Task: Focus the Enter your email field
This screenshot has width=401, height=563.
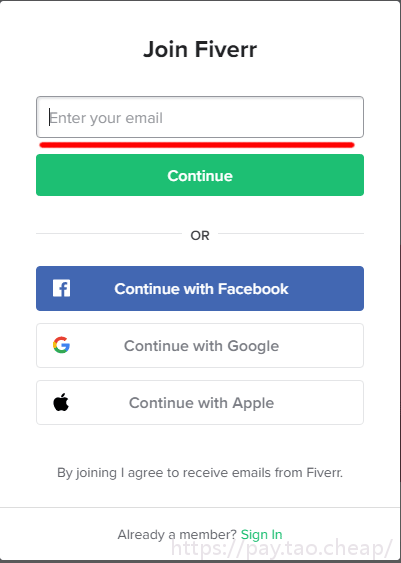Action: 200,117
